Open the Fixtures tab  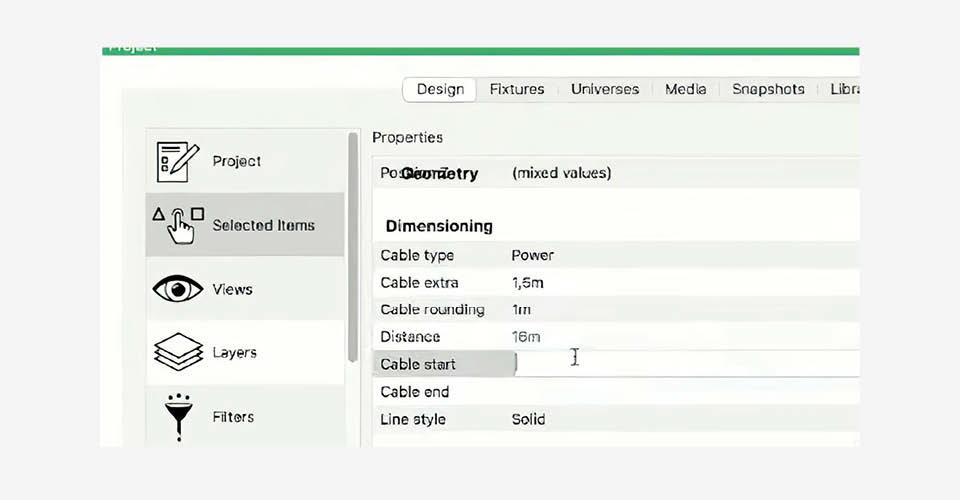tap(517, 89)
